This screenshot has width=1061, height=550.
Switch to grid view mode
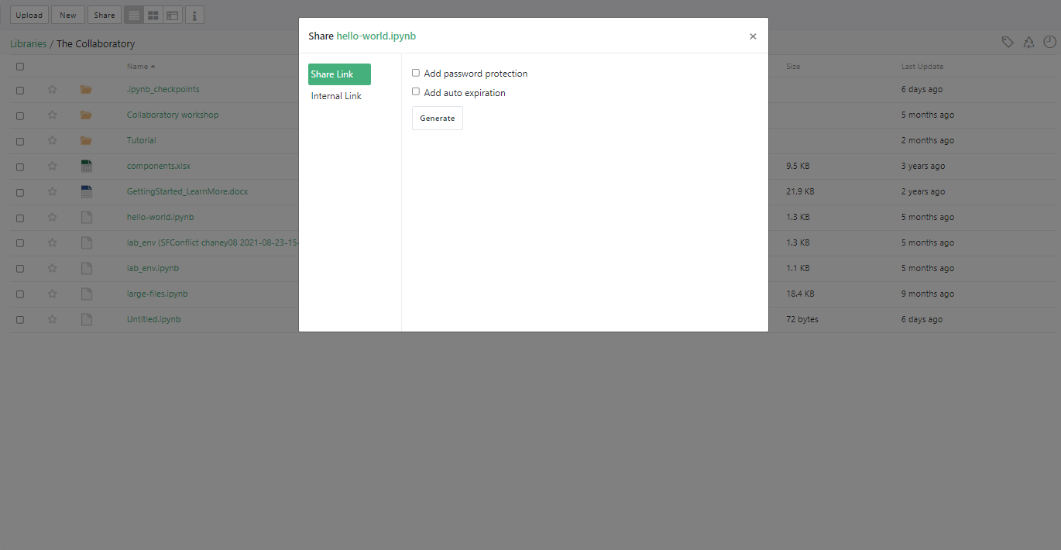tap(153, 15)
